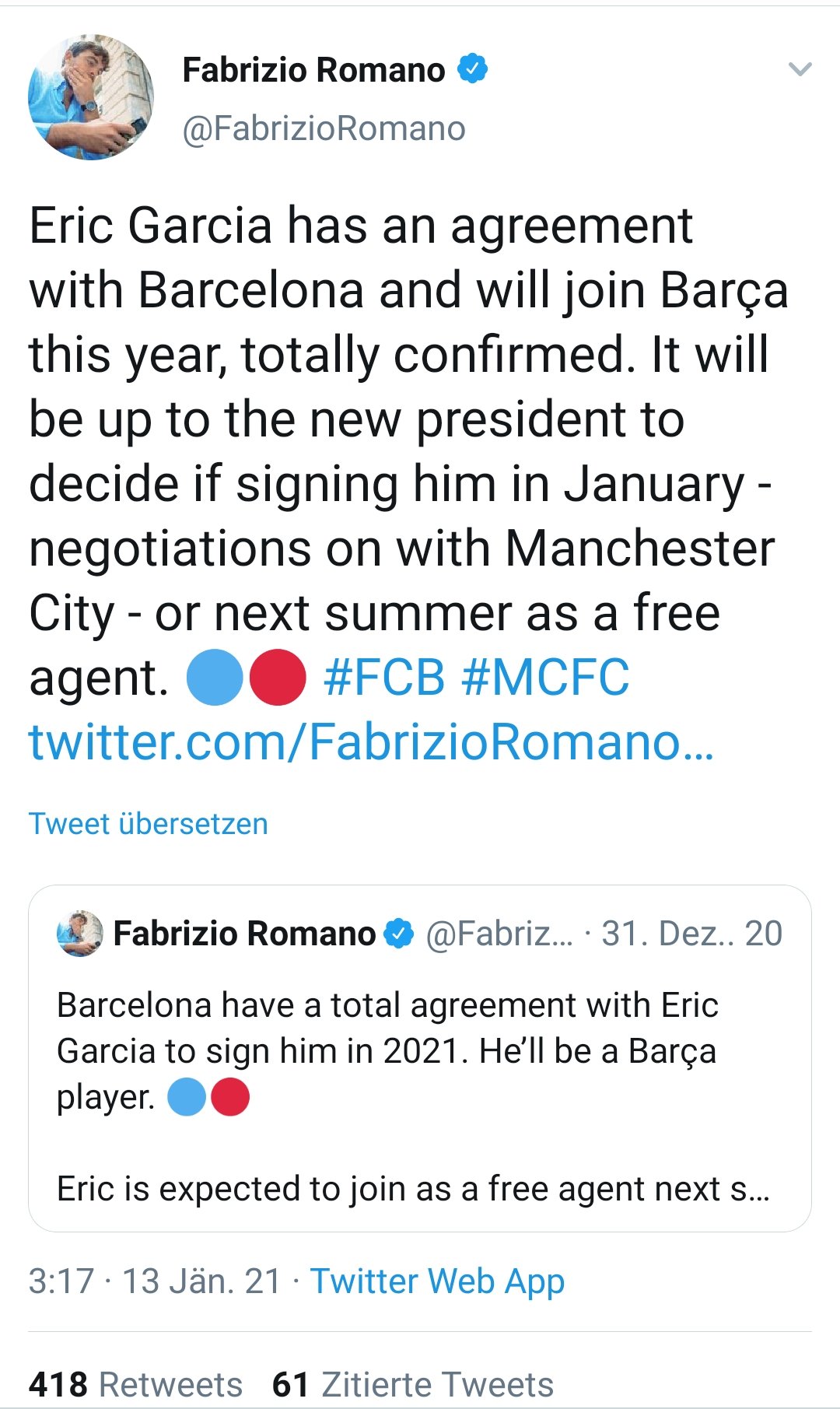This screenshot has width=840, height=1409.
Task: Tap the small avatar in the quoted tweet
Action: click(x=80, y=933)
